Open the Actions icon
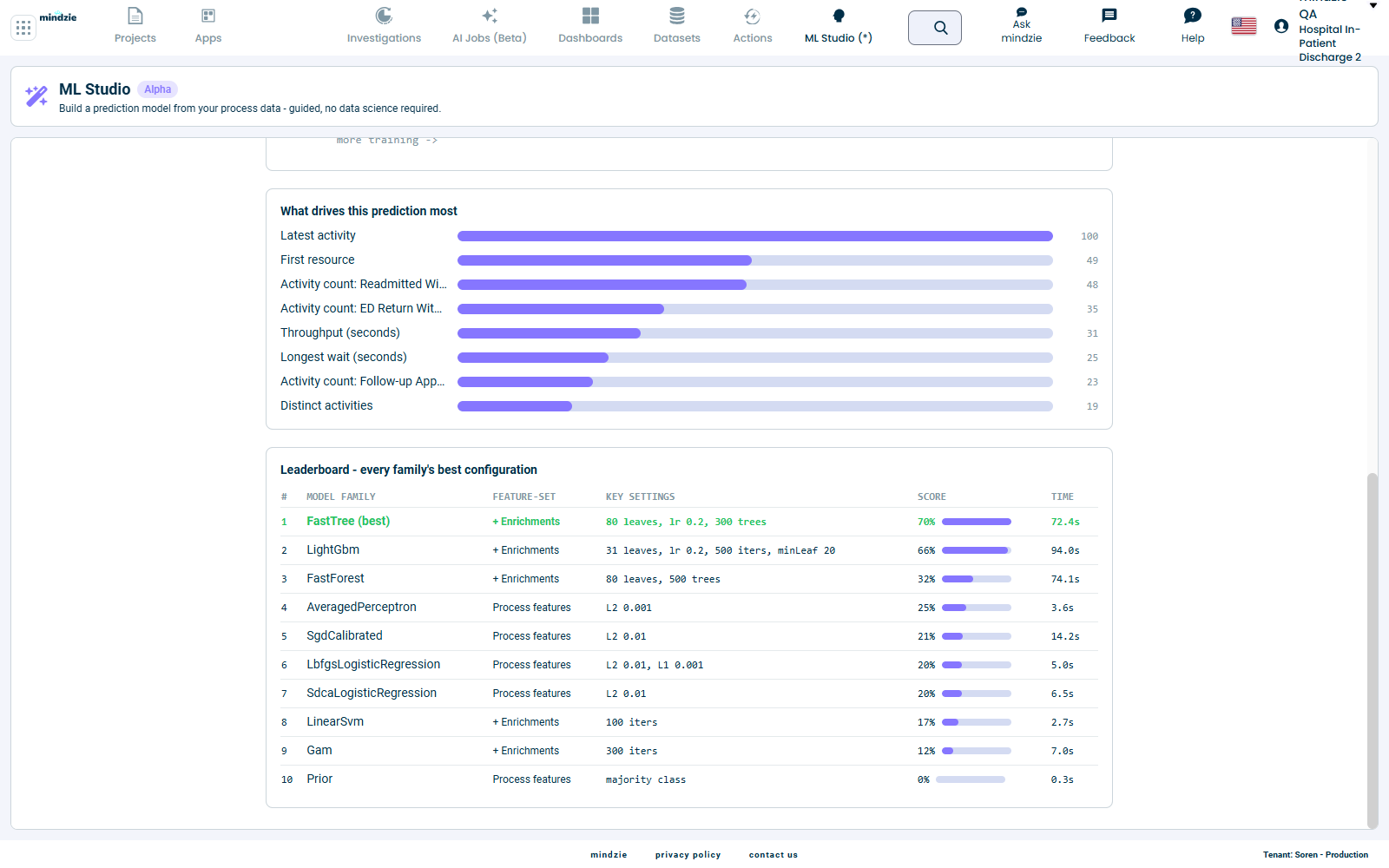Screen dimensions: 1389x868 [x=753, y=16]
